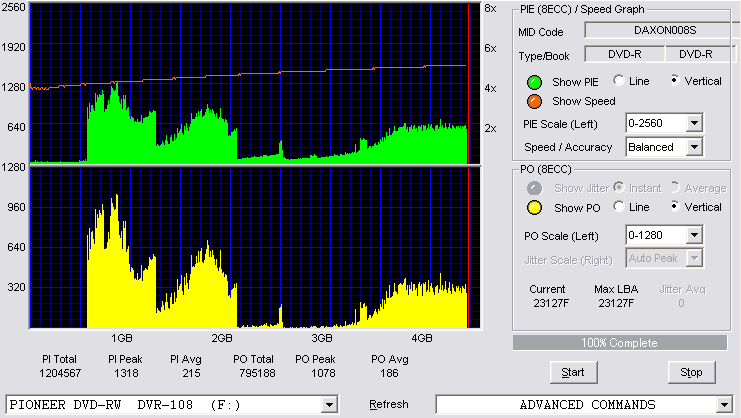Click the PO Peak value 1078
Screen dimensions: 741x418
[x=323, y=373]
